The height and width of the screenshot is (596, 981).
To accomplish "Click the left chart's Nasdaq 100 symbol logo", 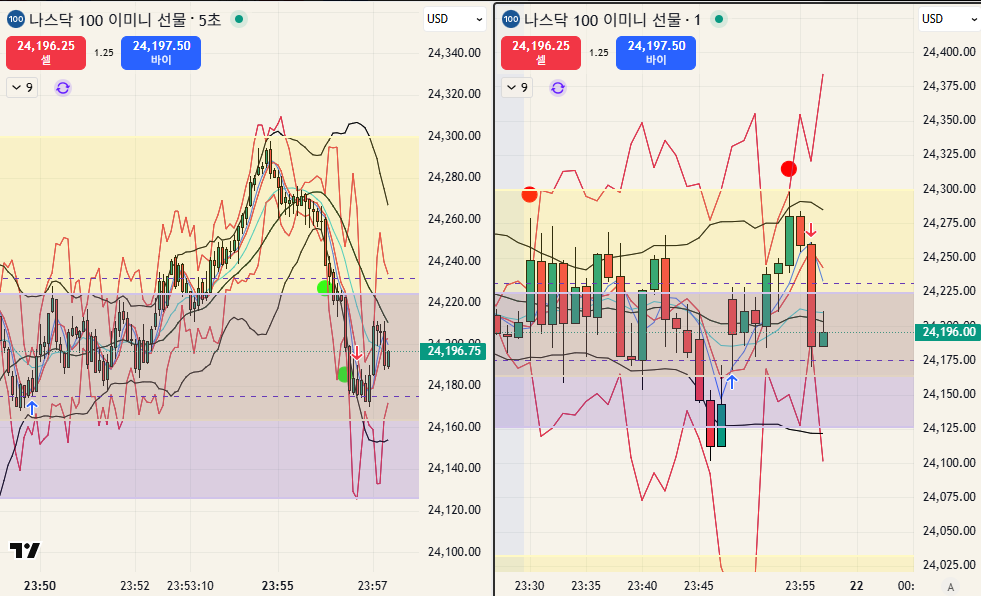I will click(x=16, y=19).
